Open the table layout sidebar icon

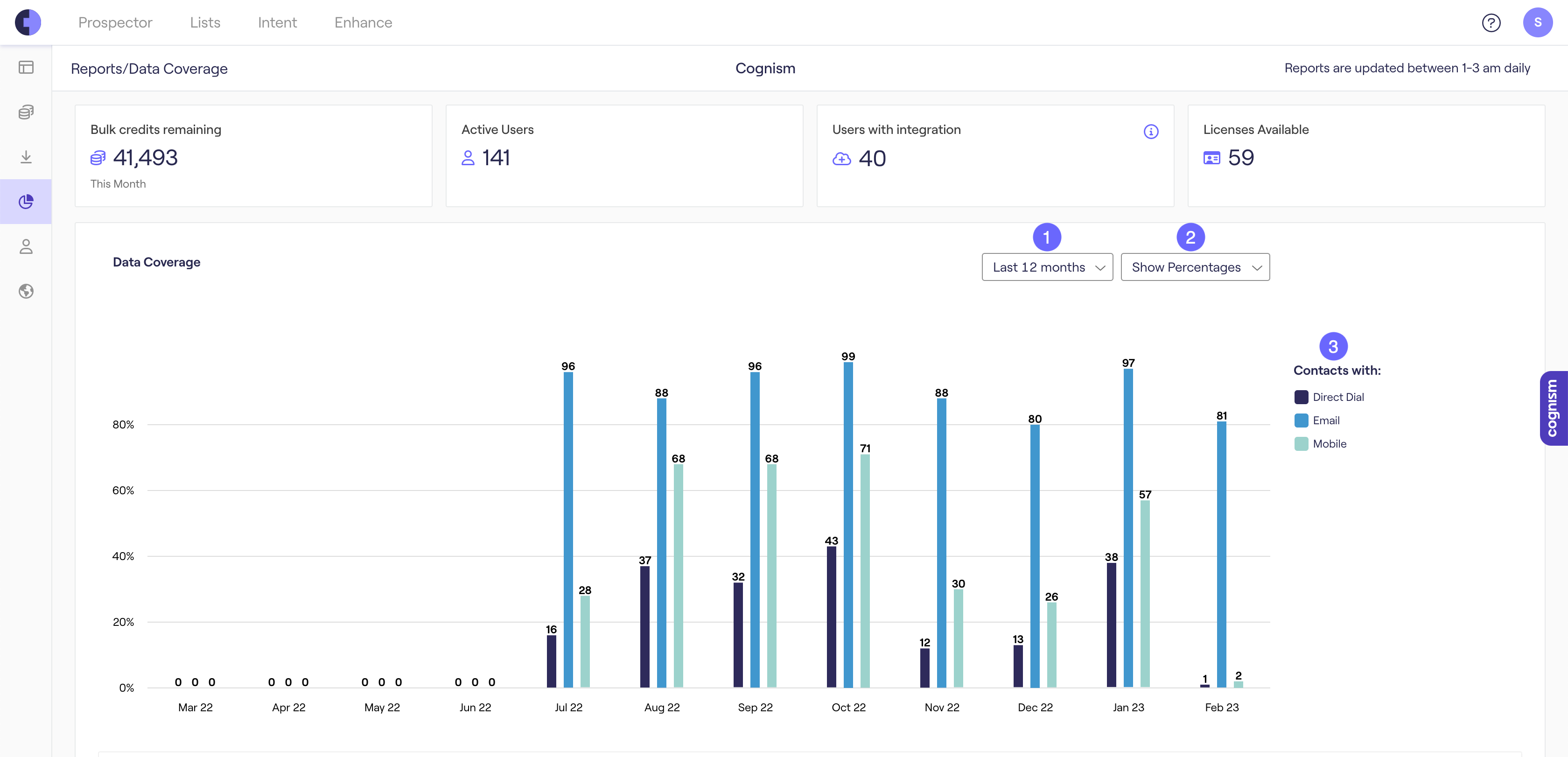click(x=26, y=67)
